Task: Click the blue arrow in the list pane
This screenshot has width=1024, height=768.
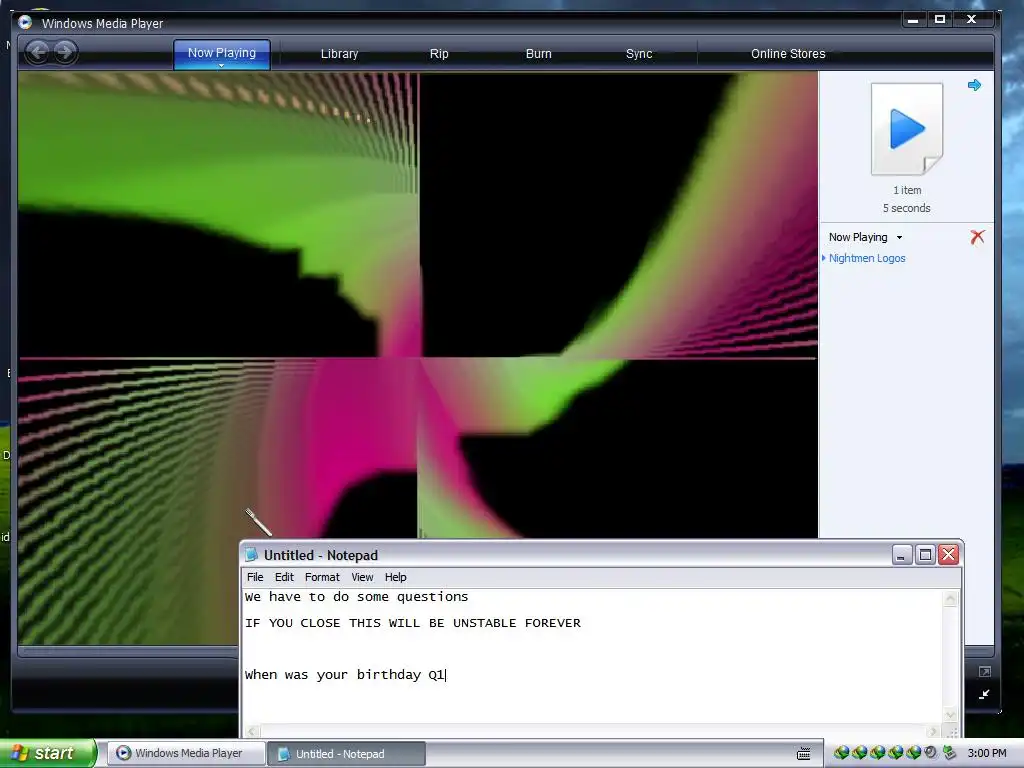Action: 974,85
